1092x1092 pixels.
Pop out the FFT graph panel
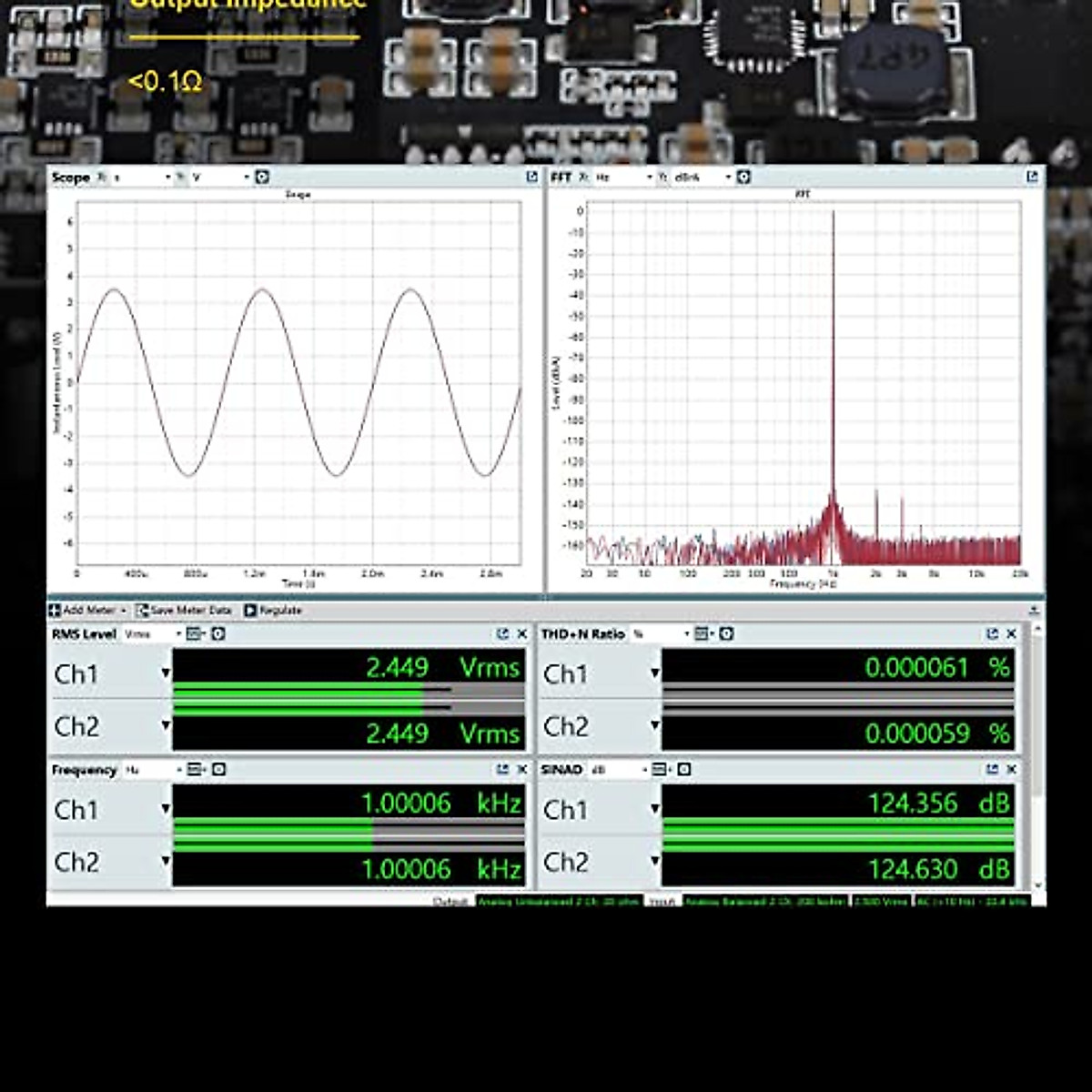(x=1032, y=177)
